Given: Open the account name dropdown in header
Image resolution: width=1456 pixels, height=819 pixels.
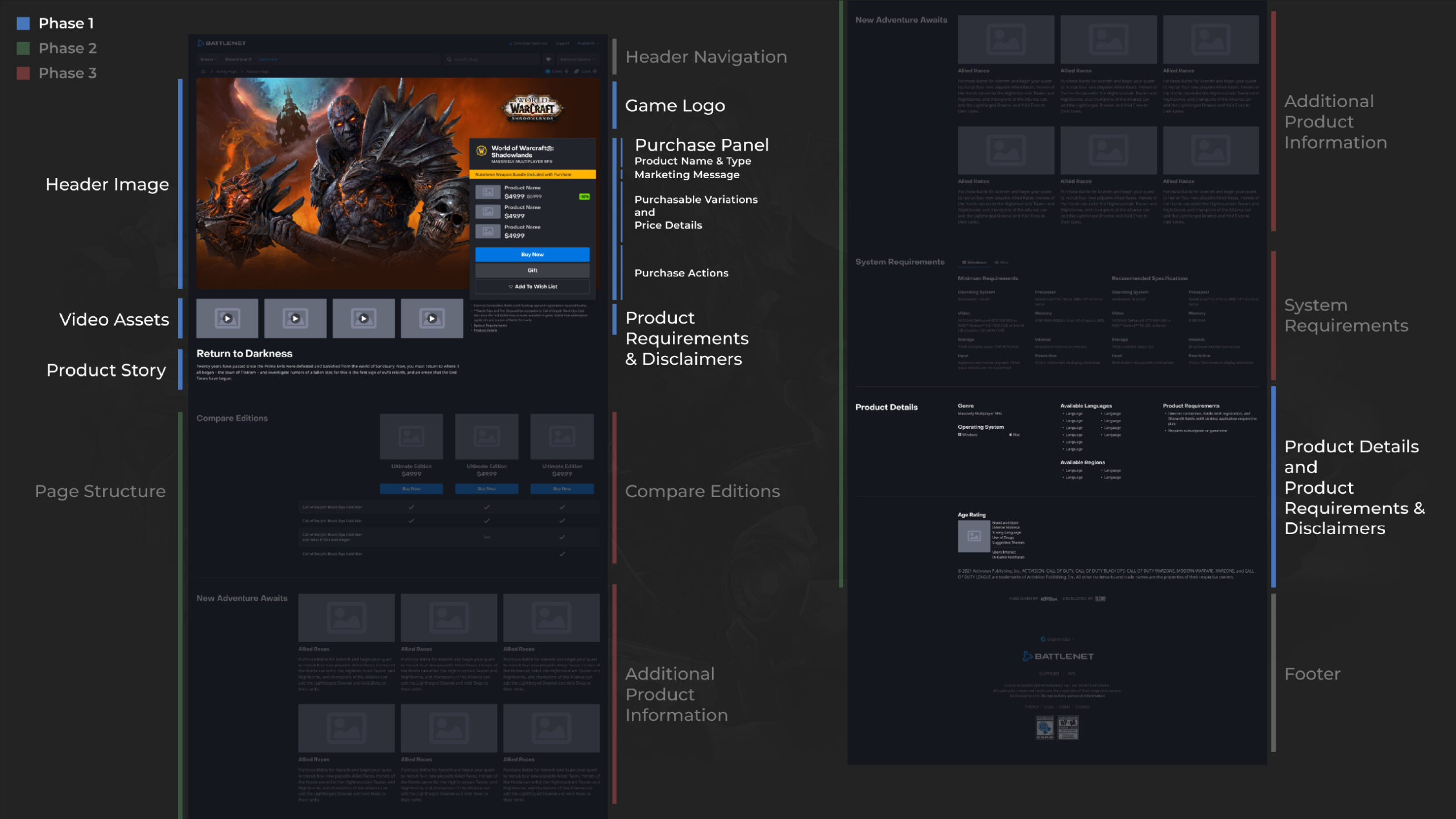Looking at the screenshot, I should (588, 43).
